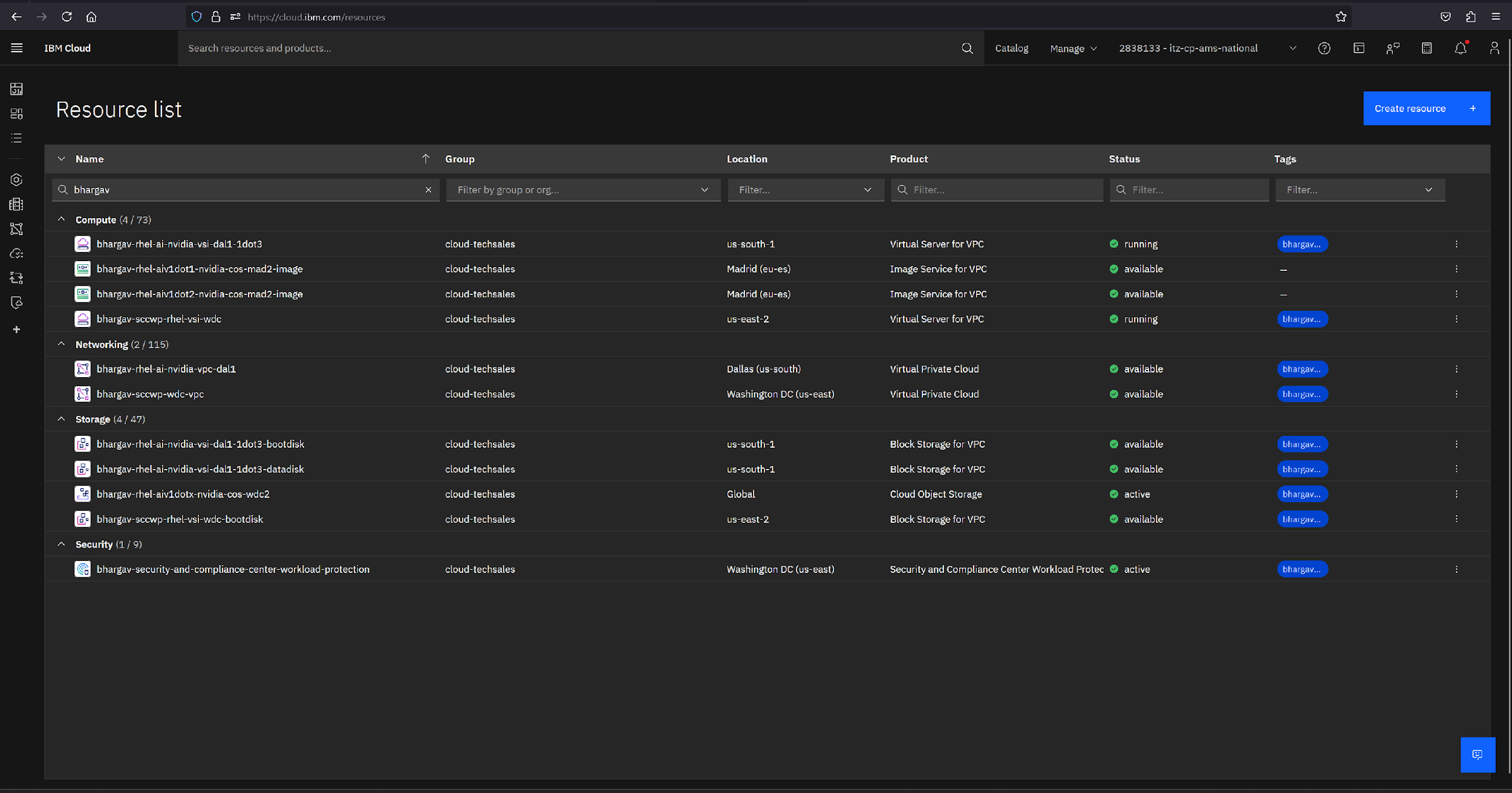This screenshot has width=1512, height=793.
Task: Open your account profile avatar icon
Action: click(1494, 48)
